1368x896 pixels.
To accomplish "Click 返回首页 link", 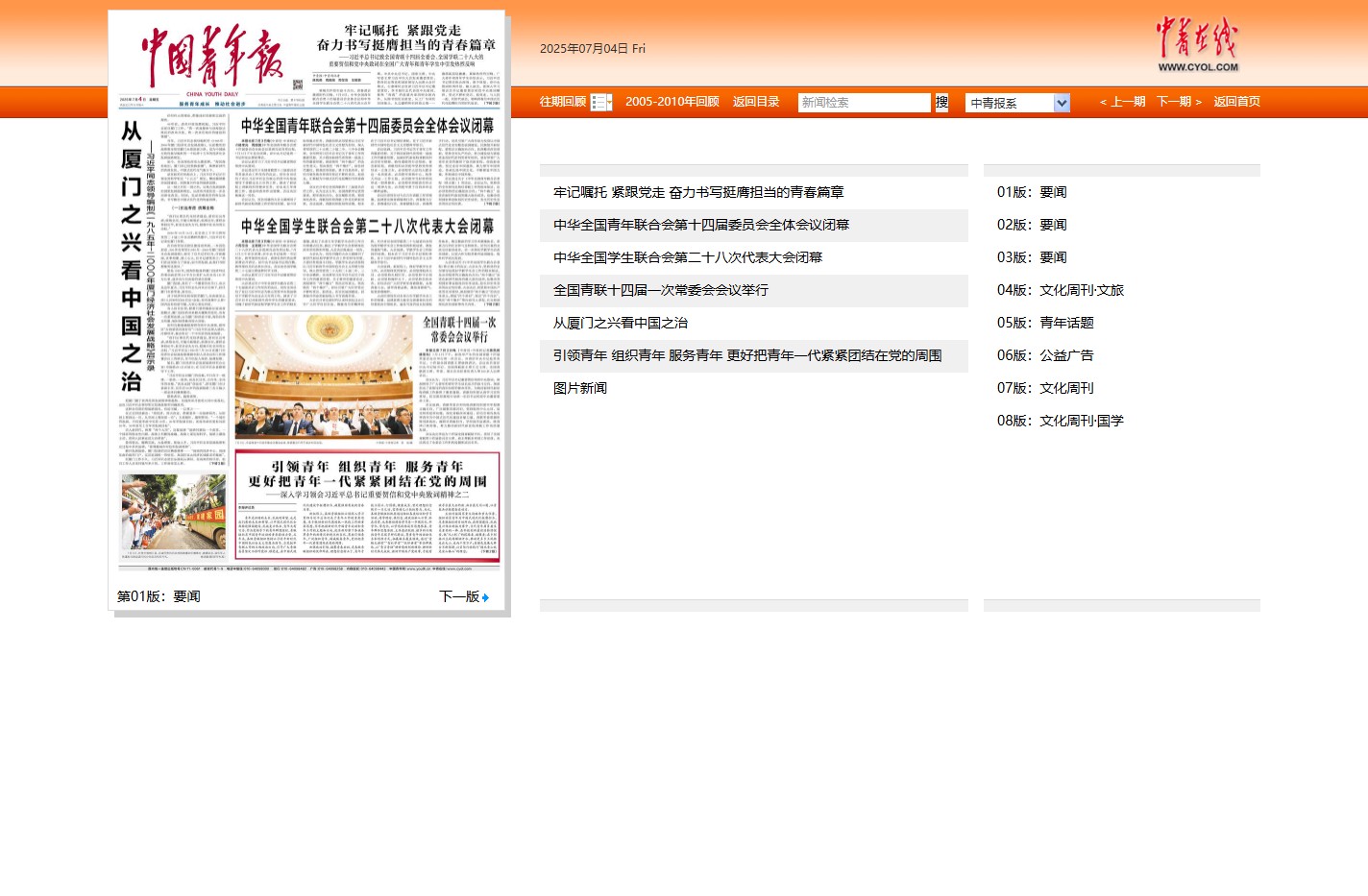I will tap(1236, 102).
